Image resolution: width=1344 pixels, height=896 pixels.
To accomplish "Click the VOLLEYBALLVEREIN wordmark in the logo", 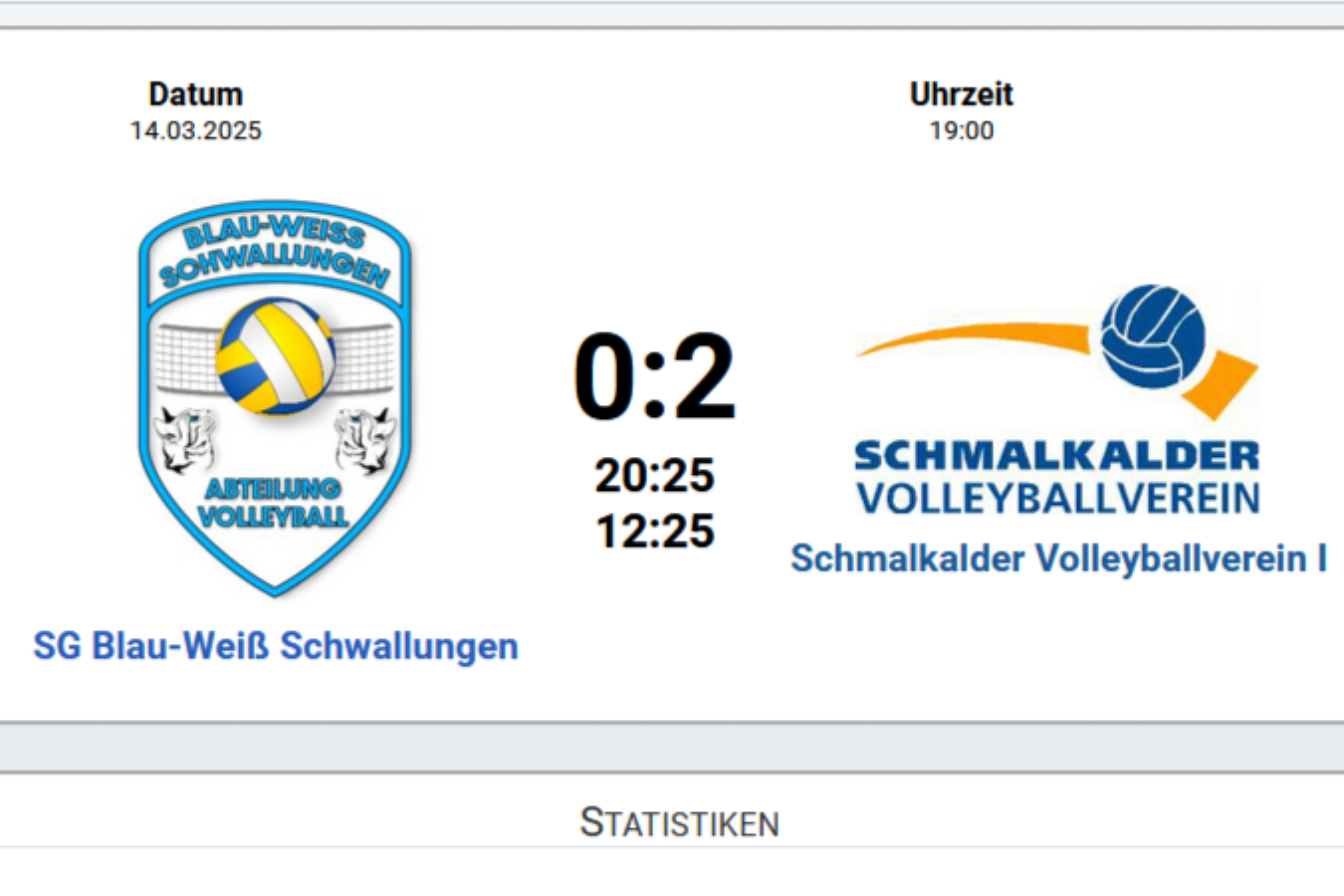I will click(x=1057, y=498).
